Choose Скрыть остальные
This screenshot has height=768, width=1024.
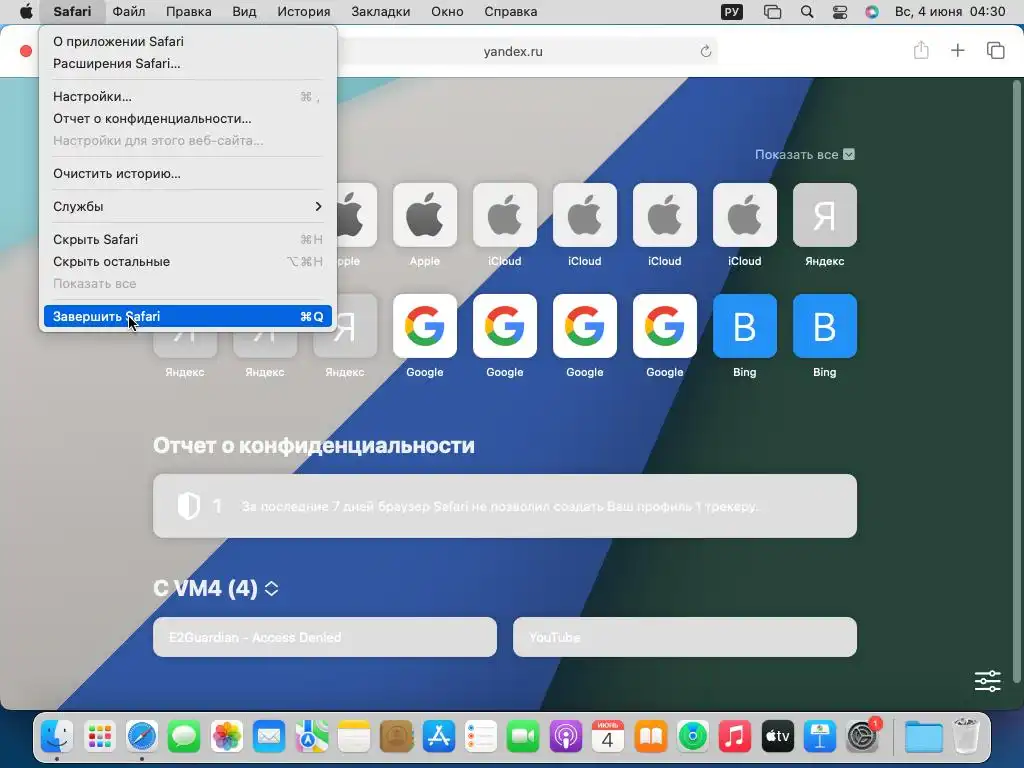click(x=188, y=262)
